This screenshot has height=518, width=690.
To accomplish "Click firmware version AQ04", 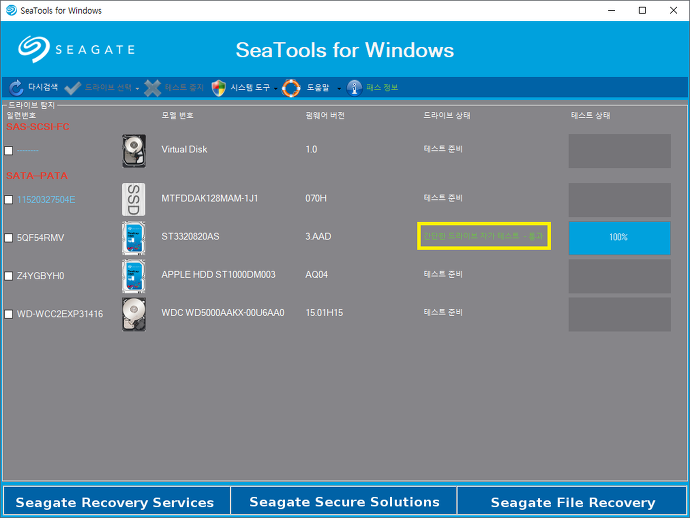I will (x=316, y=275).
